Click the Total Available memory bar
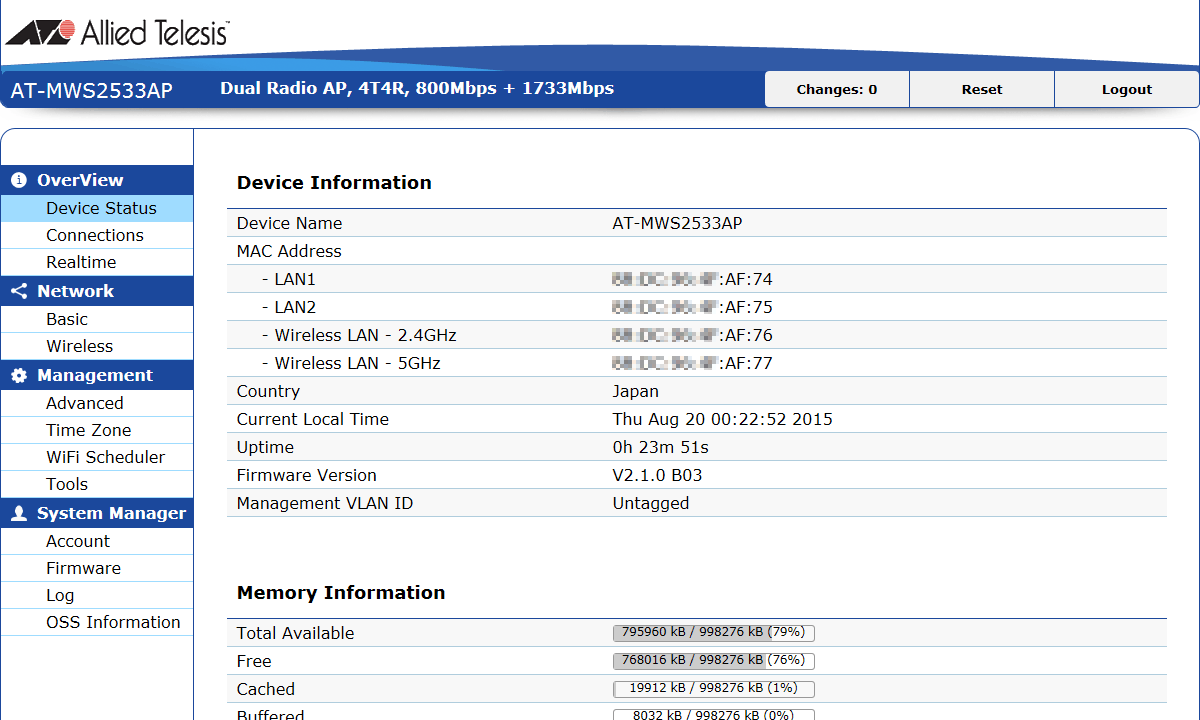The height and width of the screenshot is (720, 1200). click(x=714, y=633)
